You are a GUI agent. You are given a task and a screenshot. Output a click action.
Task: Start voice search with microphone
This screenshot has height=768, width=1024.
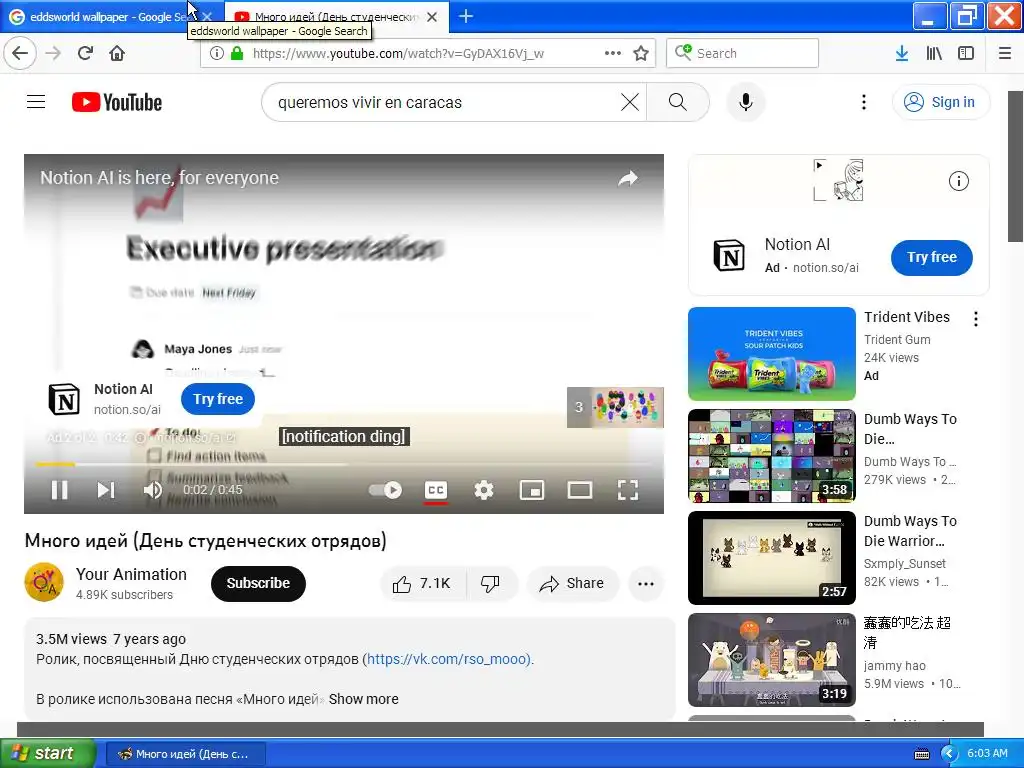[x=745, y=103]
